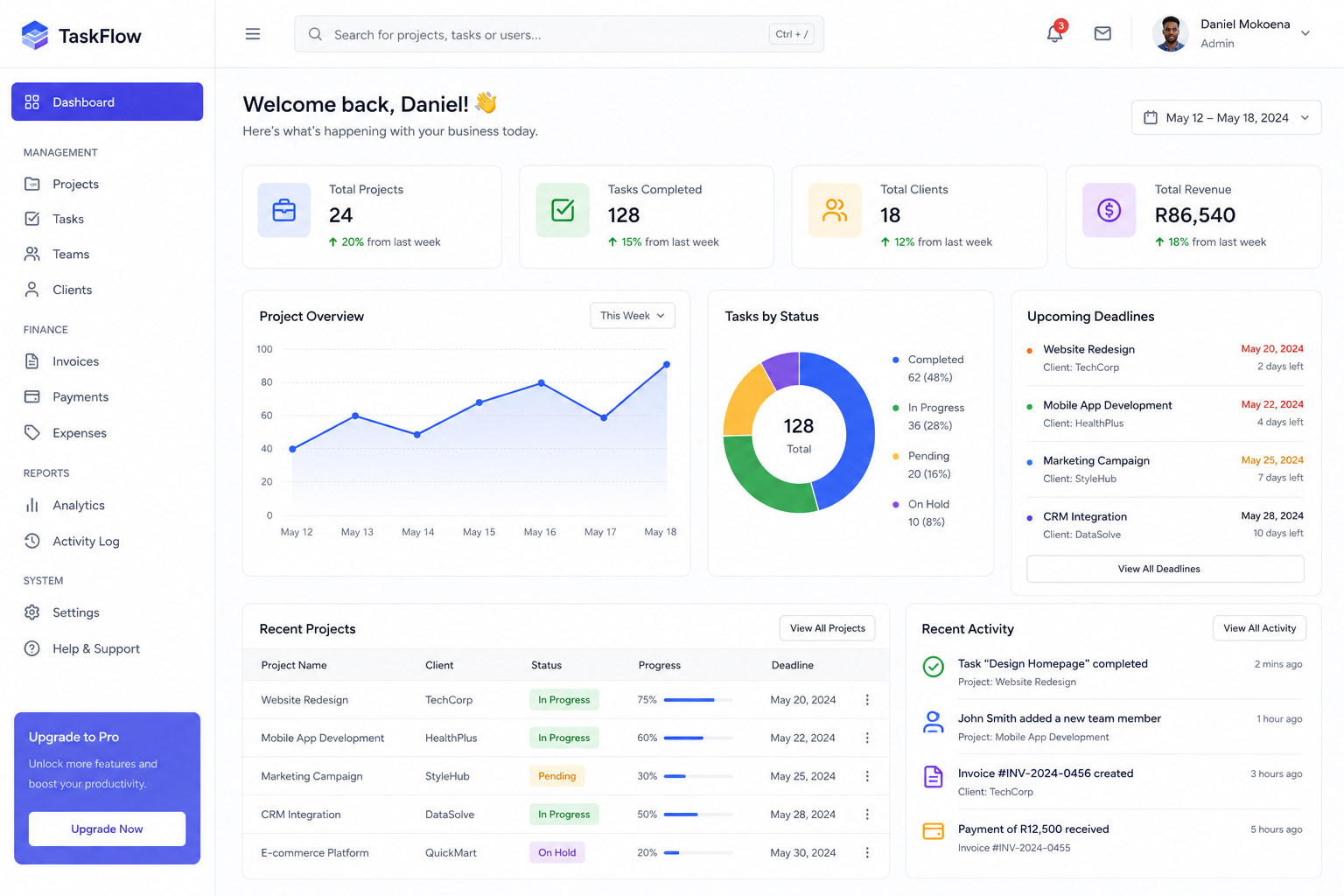Image resolution: width=1344 pixels, height=896 pixels.
Task: Click View All Projects button
Action: point(827,628)
